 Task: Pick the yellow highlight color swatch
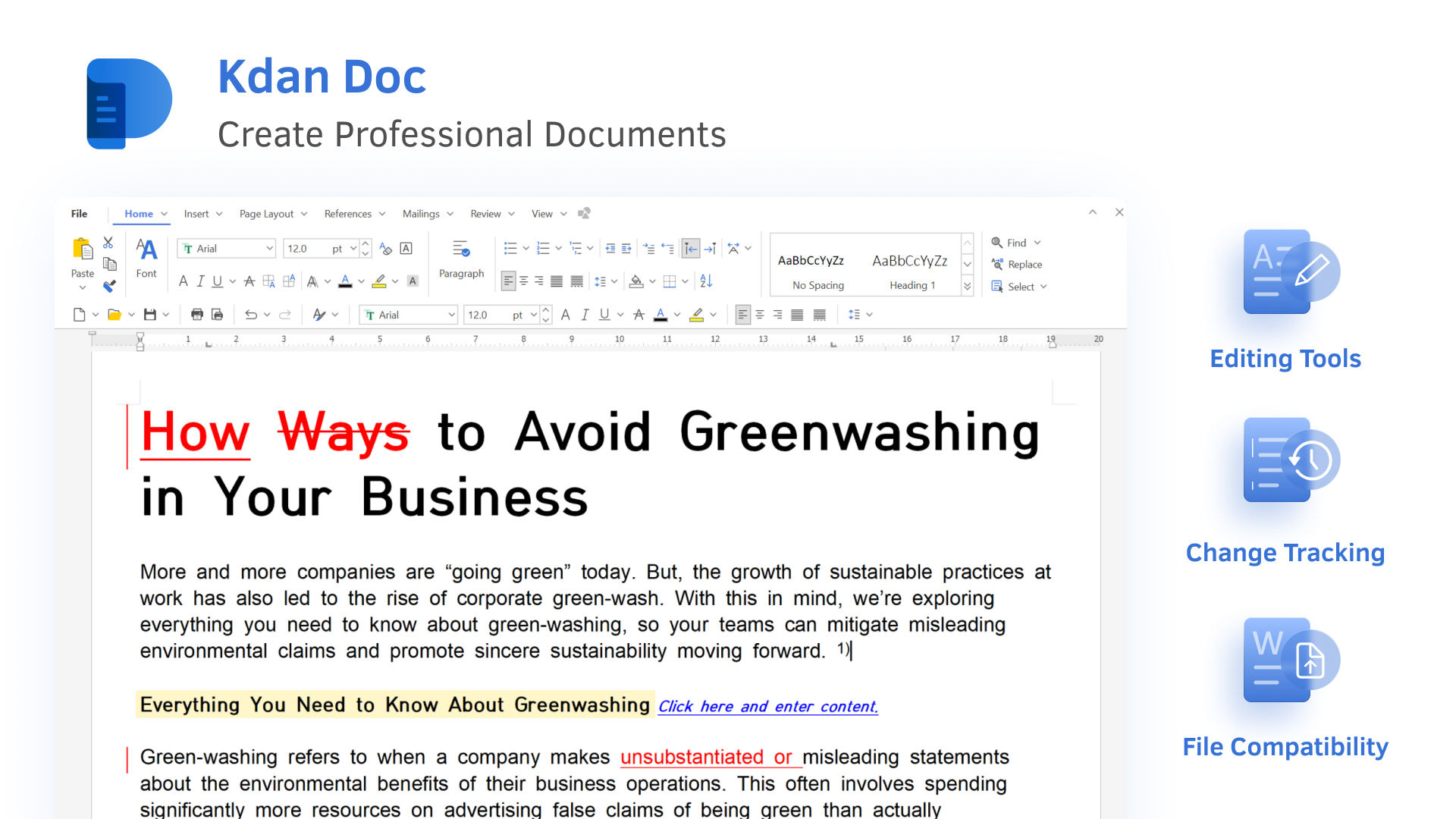[381, 287]
